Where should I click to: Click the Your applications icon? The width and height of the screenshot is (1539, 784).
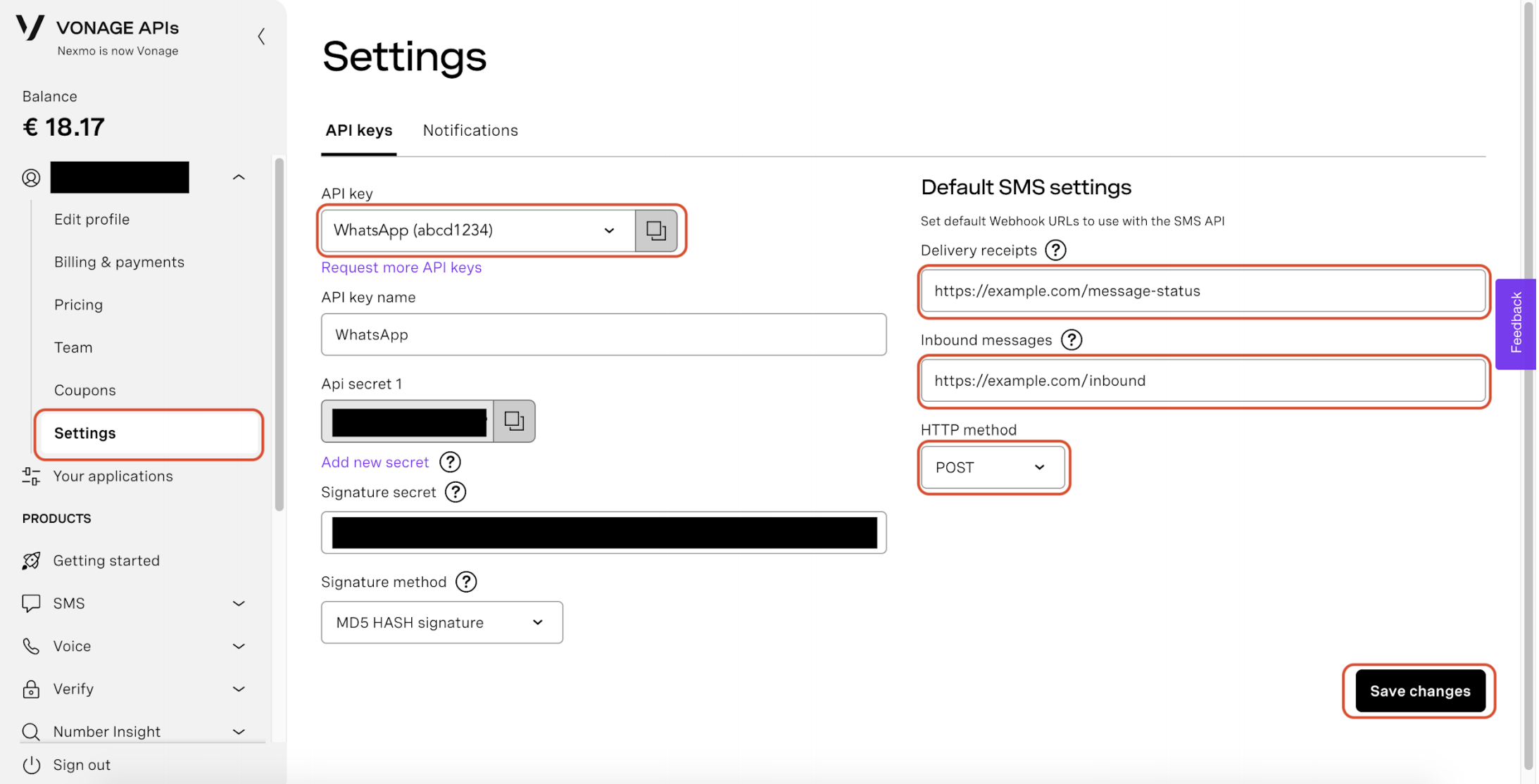click(31, 476)
